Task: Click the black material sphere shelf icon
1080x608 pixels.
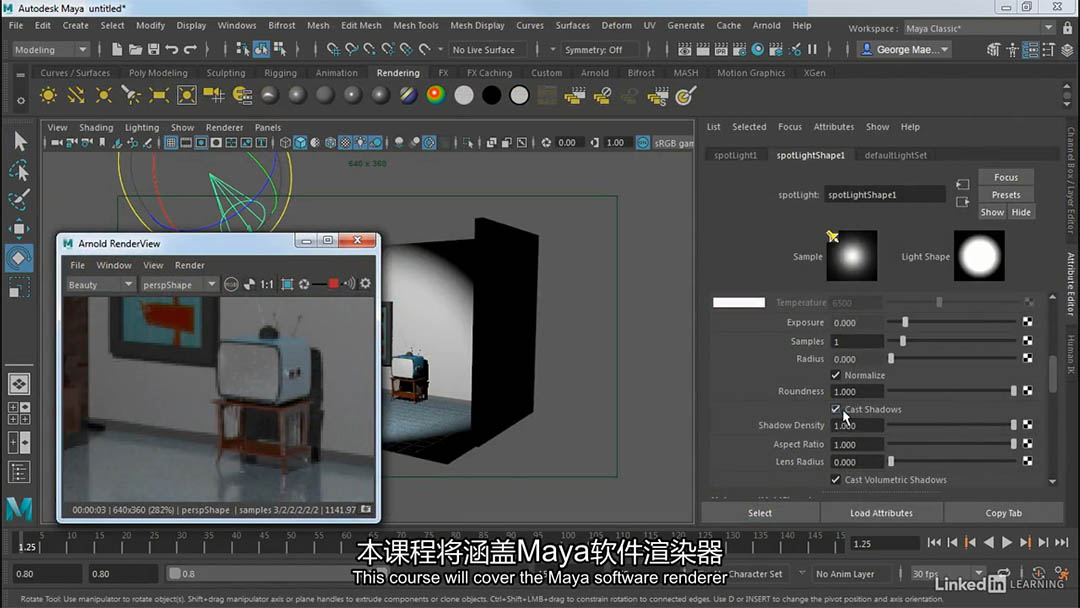Action: pyautogui.click(x=491, y=95)
